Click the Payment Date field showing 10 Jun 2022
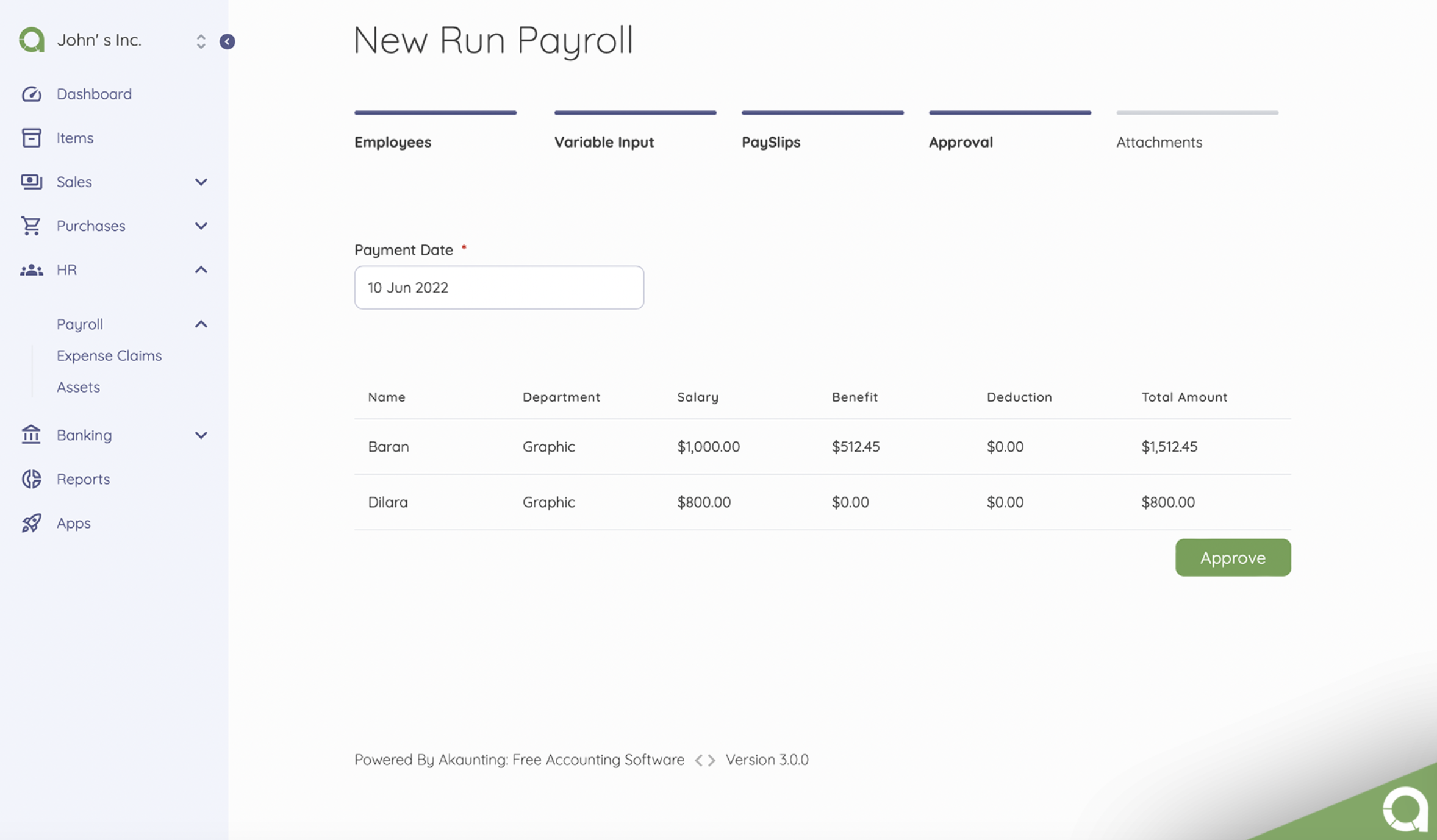The image size is (1437, 840). click(499, 287)
